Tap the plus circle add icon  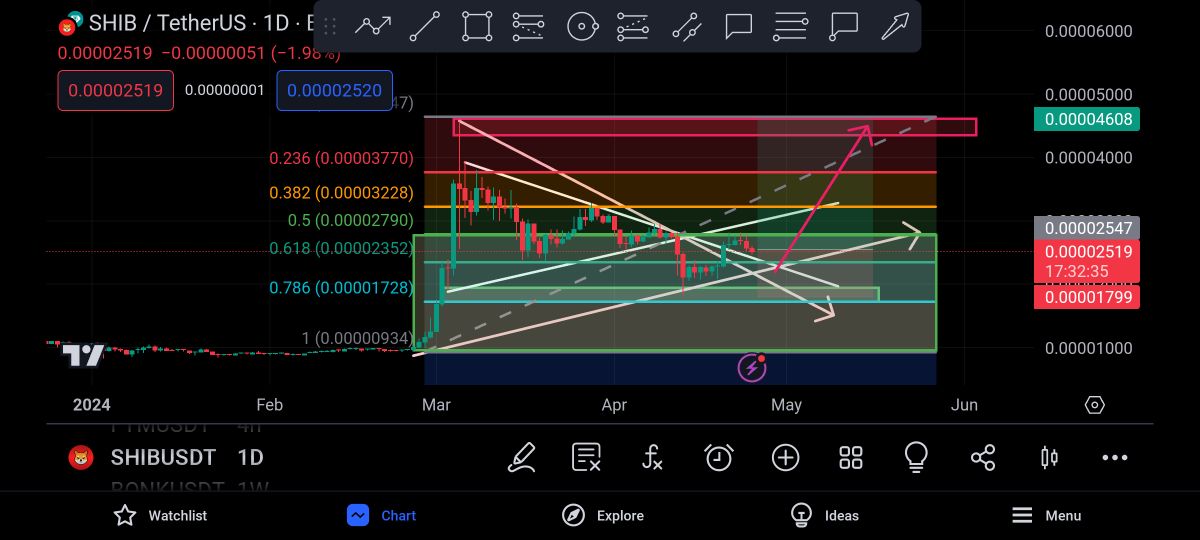785,458
